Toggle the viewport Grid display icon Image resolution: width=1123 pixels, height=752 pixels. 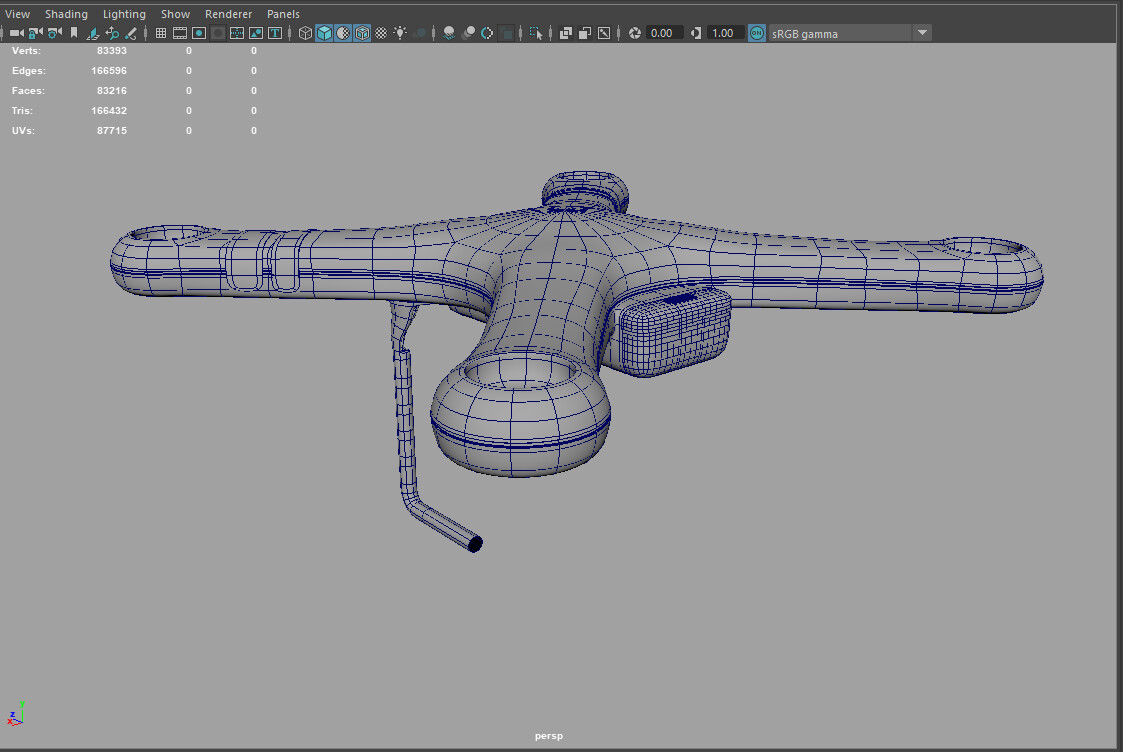click(161, 33)
